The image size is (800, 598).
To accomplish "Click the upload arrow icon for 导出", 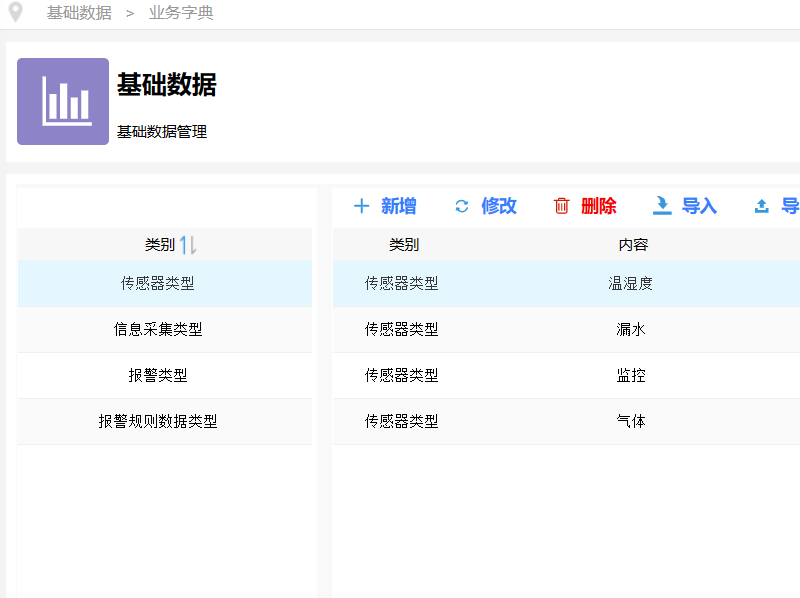I will click(762, 206).
